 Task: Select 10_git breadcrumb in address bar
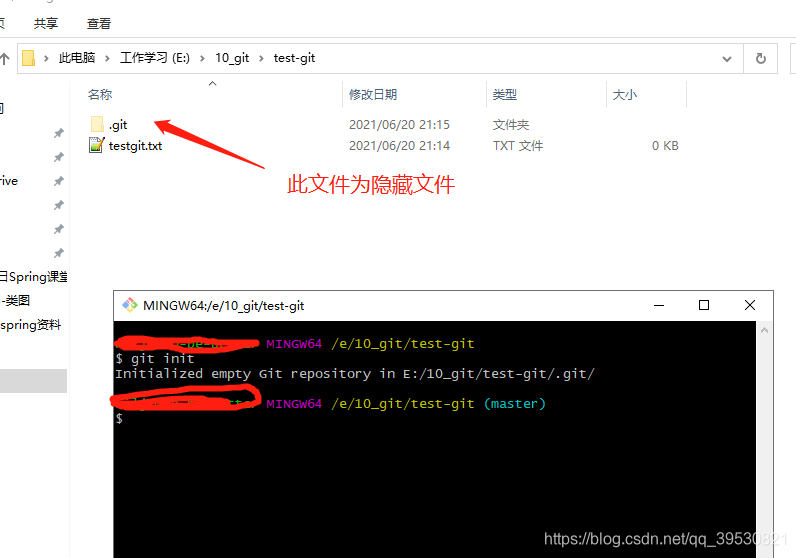[232, 58]
